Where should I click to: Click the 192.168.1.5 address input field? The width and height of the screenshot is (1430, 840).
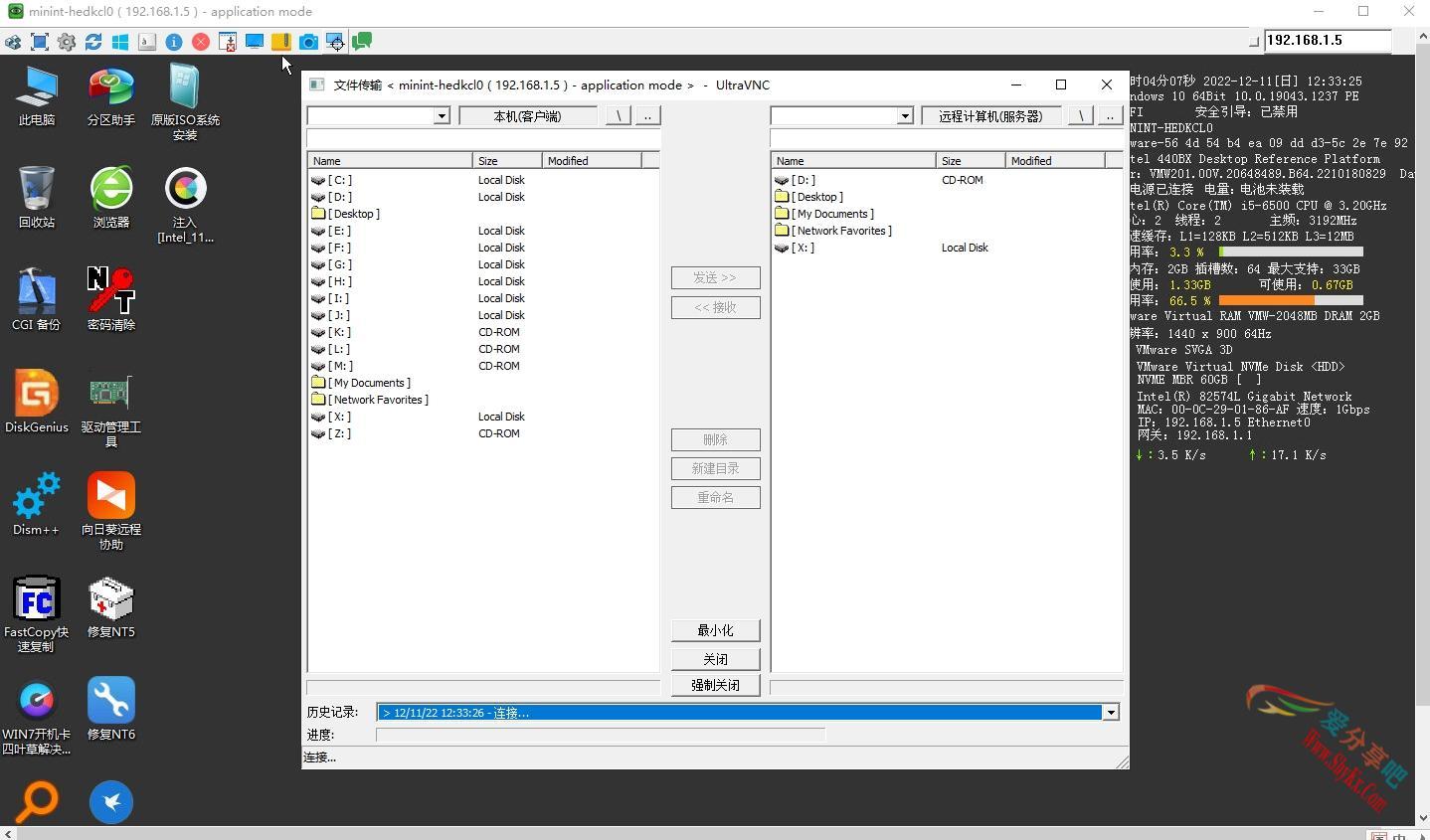point(1327,41)
